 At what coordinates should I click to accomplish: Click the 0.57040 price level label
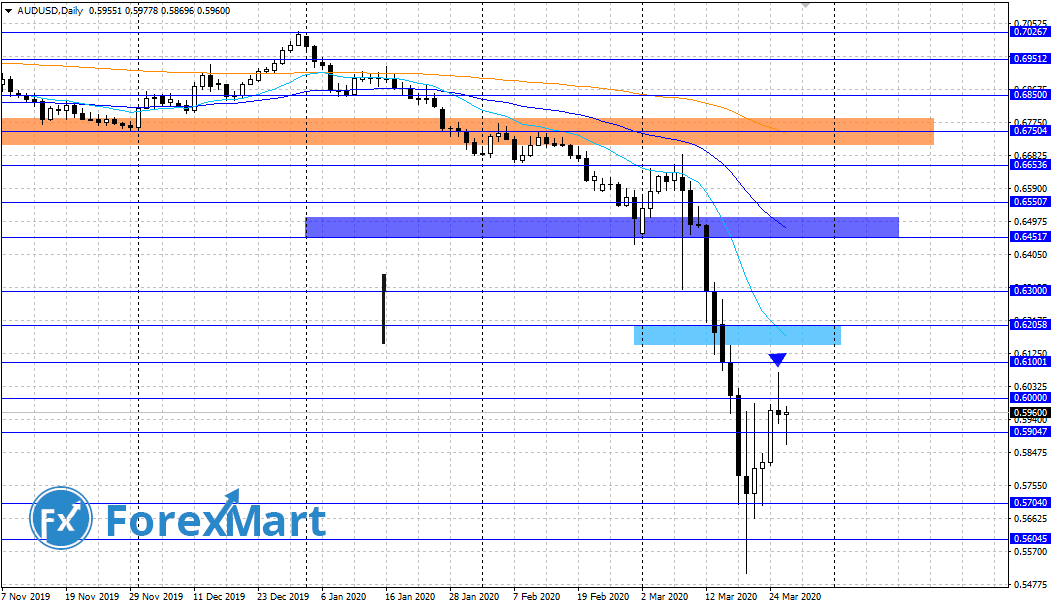pyautogui.click(x=1030, y=503)
